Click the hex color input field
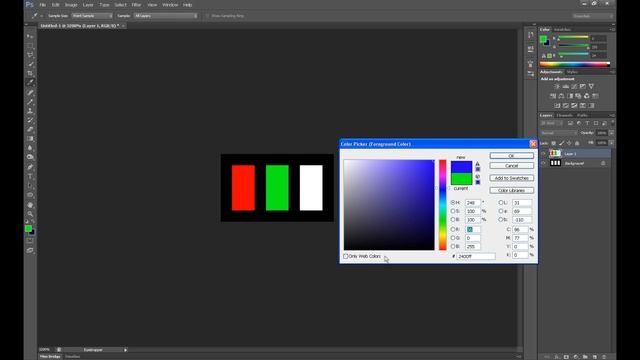This screenshot has height=360, width=640. tap(476, 256)
